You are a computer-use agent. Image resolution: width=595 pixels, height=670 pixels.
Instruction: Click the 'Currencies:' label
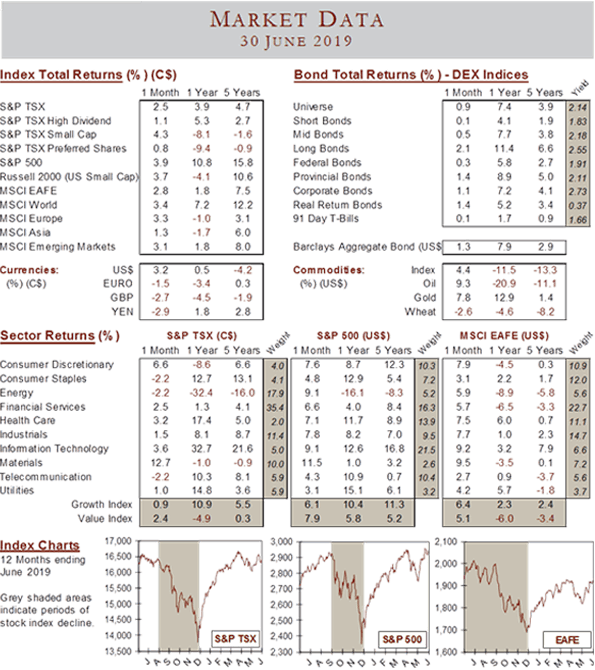point(29,270)
